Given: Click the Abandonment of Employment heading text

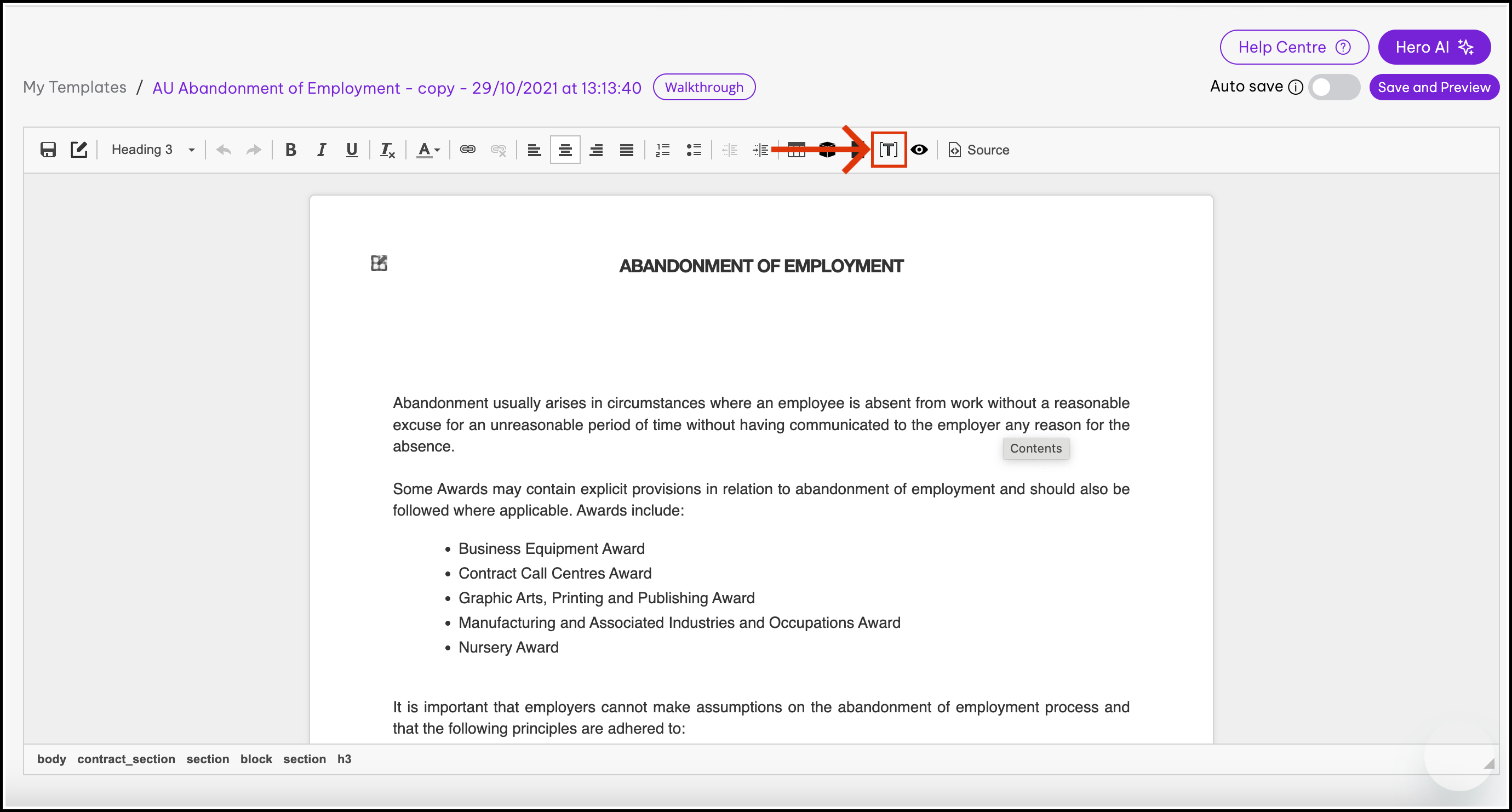Looking at the screenshot, I should 761,266.
